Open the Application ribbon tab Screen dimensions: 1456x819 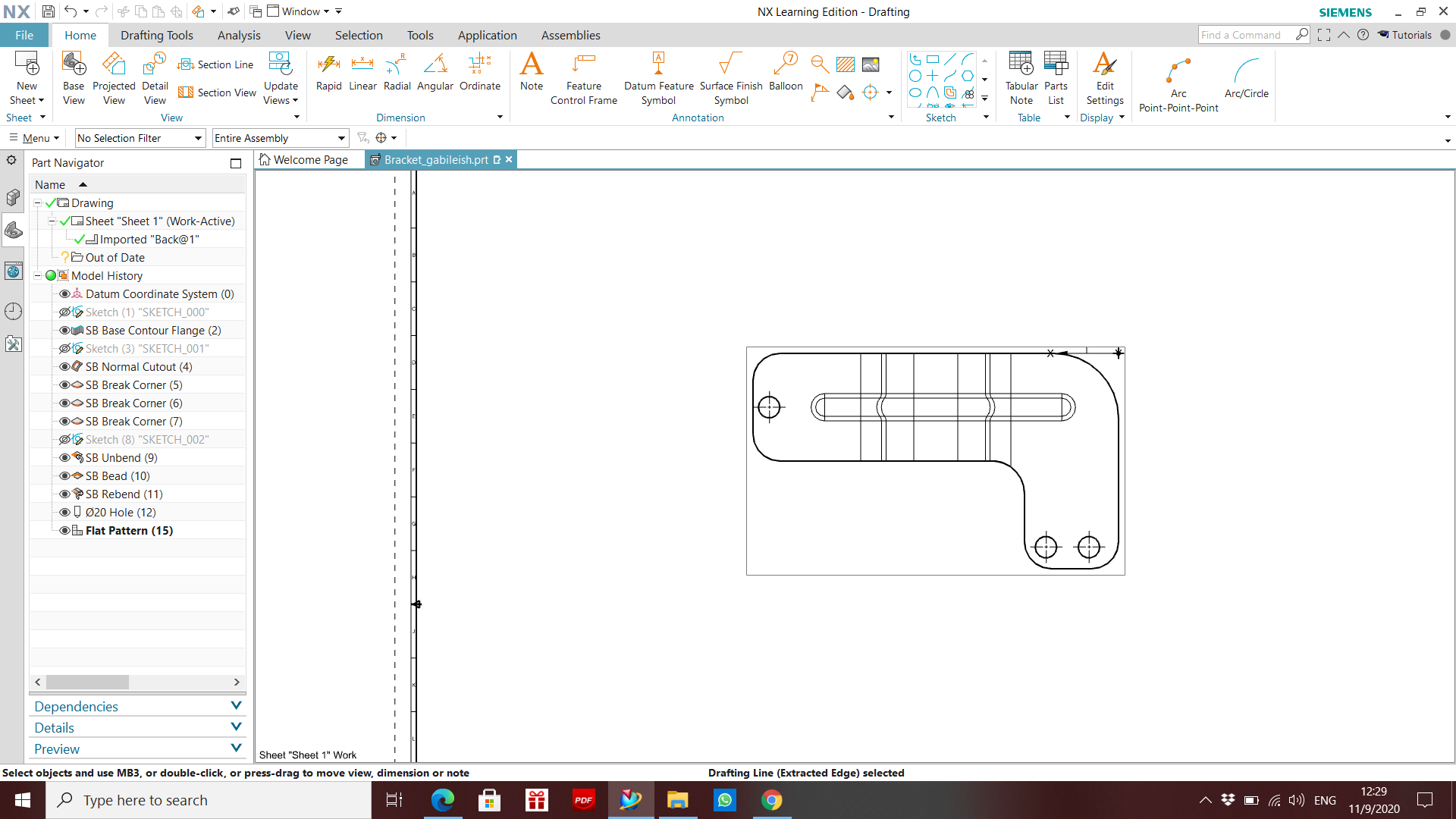[x=487, y=35]
